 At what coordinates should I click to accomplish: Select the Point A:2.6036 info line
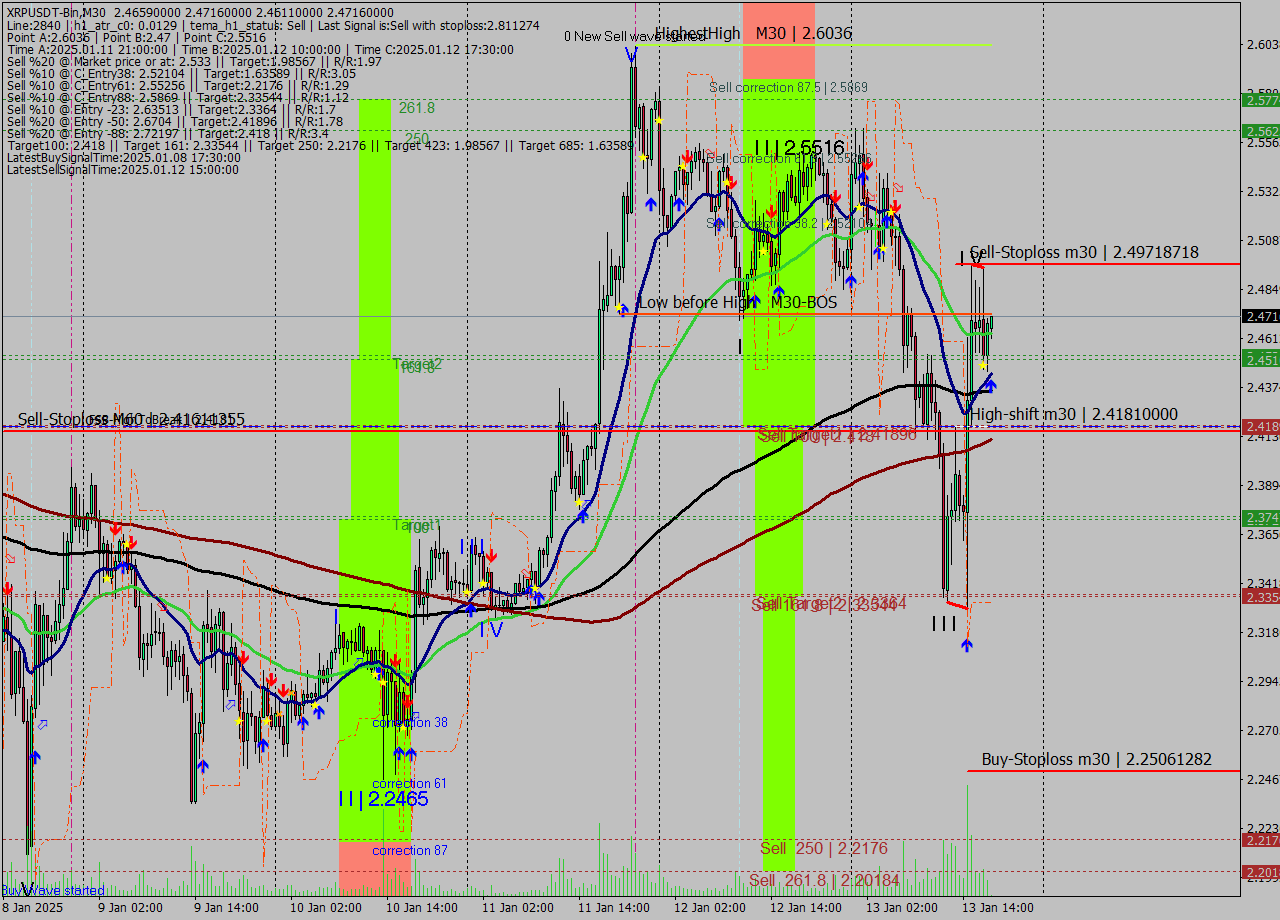(x=136, y=37)
